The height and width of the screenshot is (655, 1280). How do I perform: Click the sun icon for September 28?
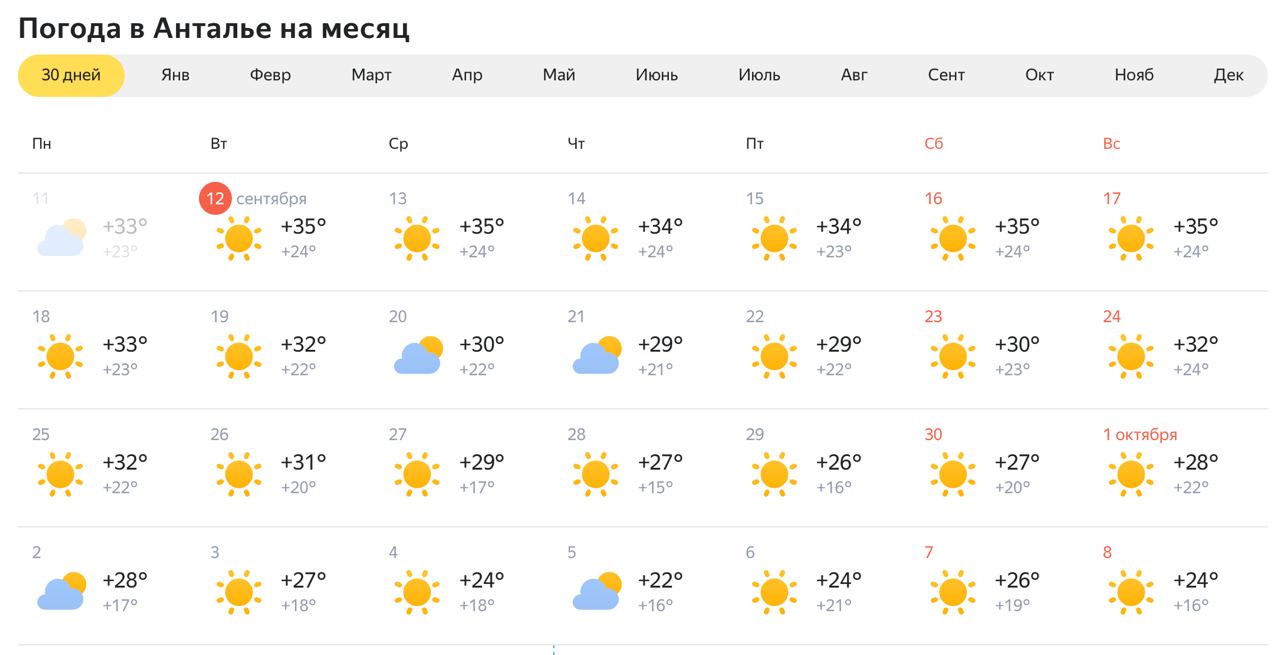596,474
